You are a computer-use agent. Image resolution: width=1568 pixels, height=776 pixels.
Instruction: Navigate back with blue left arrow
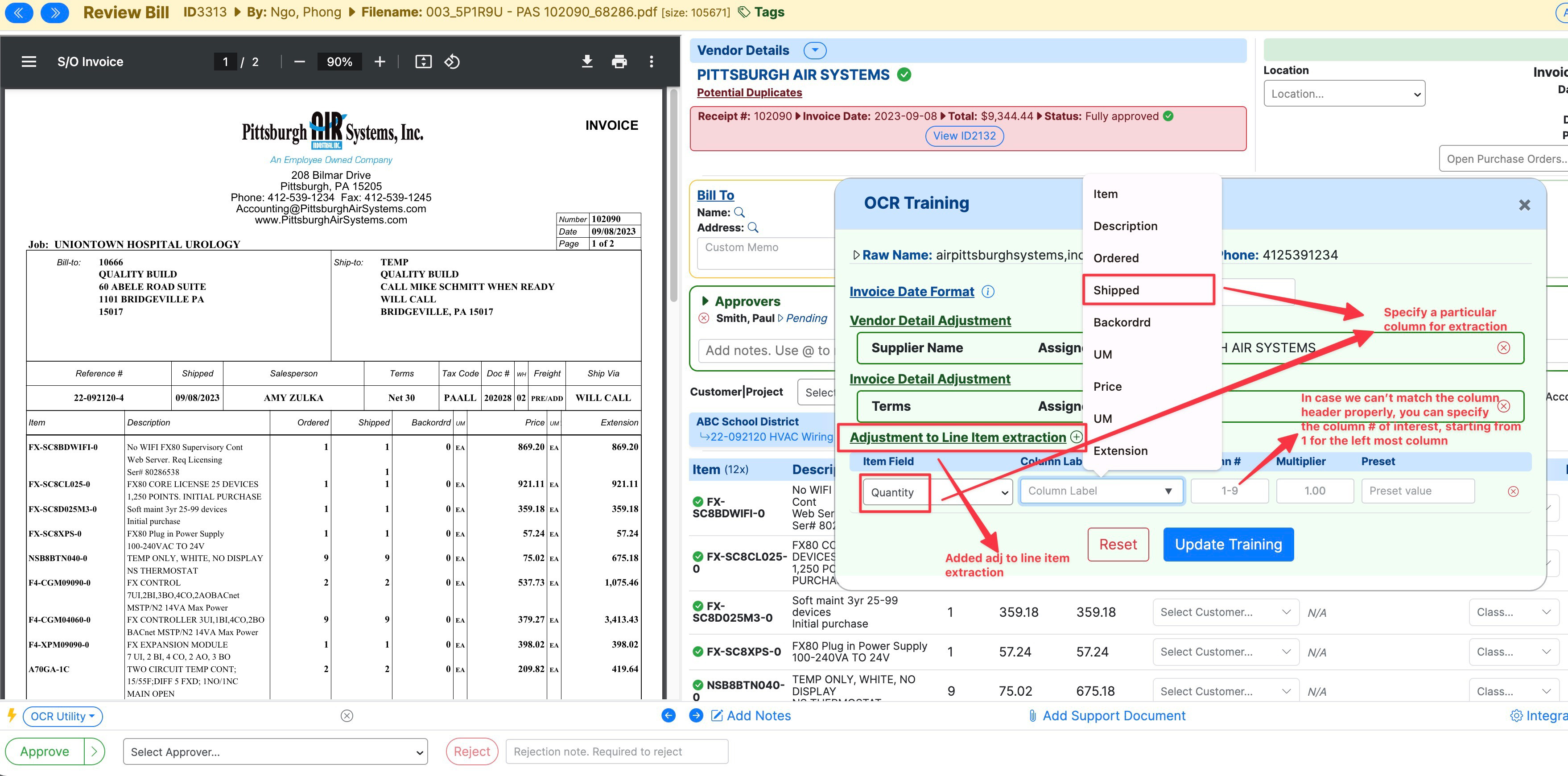click(668, 716)
